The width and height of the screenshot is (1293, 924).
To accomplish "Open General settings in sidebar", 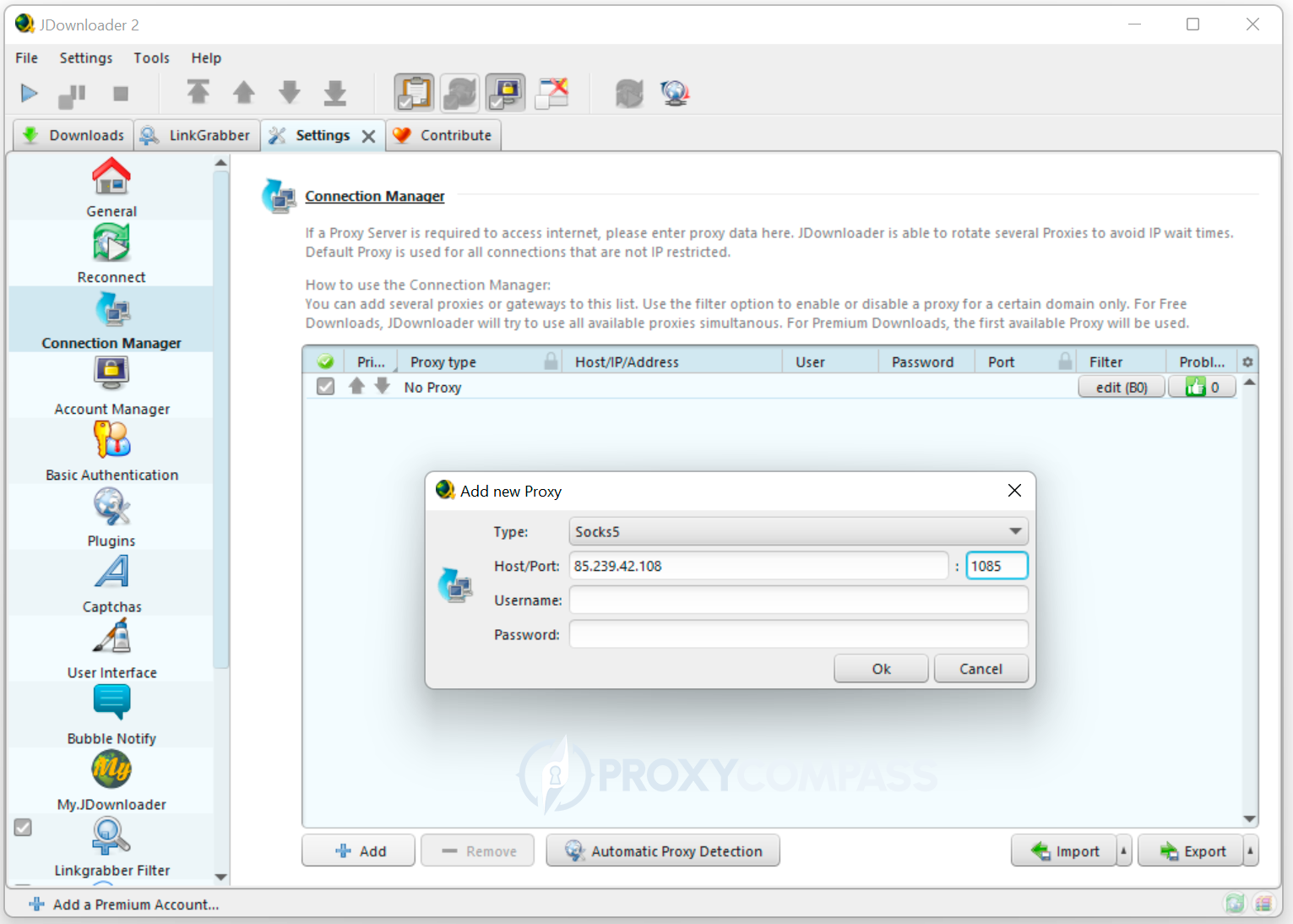I will coord(111,188).
